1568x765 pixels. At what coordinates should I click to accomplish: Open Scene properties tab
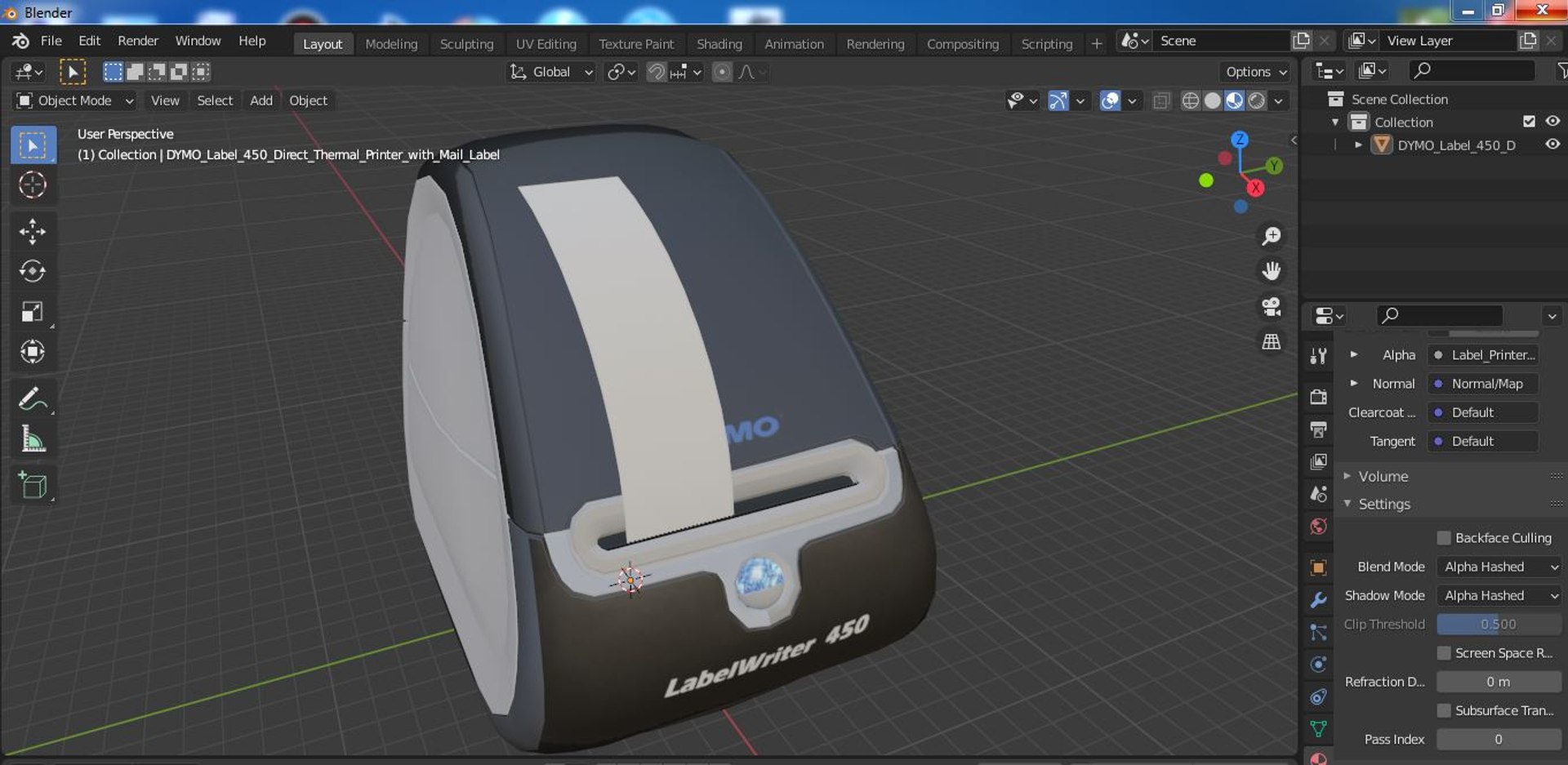1318,495
